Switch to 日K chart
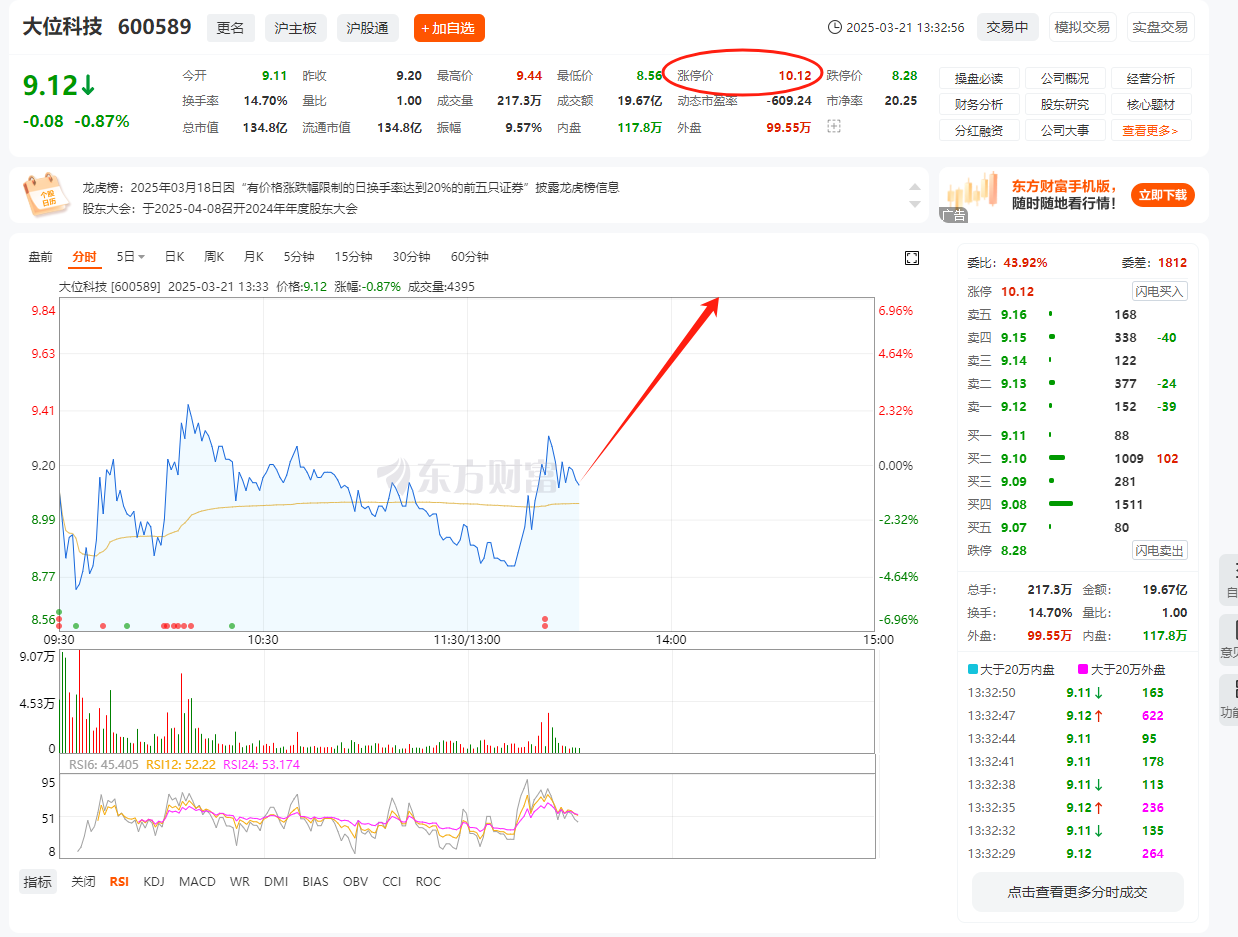This screenshot has height=937, width=1238. coord(175,257)
